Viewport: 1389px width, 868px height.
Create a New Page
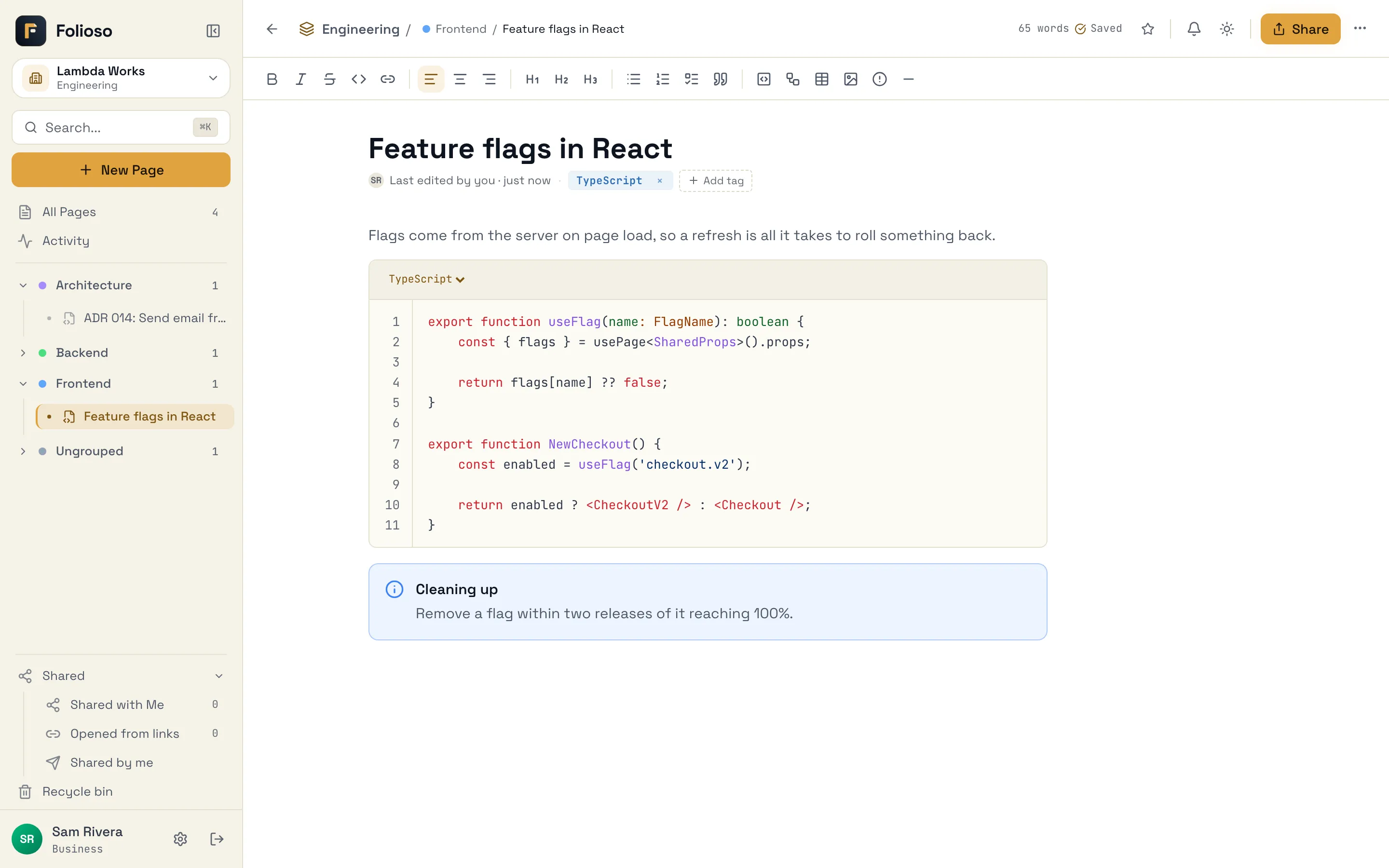pos(121,170)
